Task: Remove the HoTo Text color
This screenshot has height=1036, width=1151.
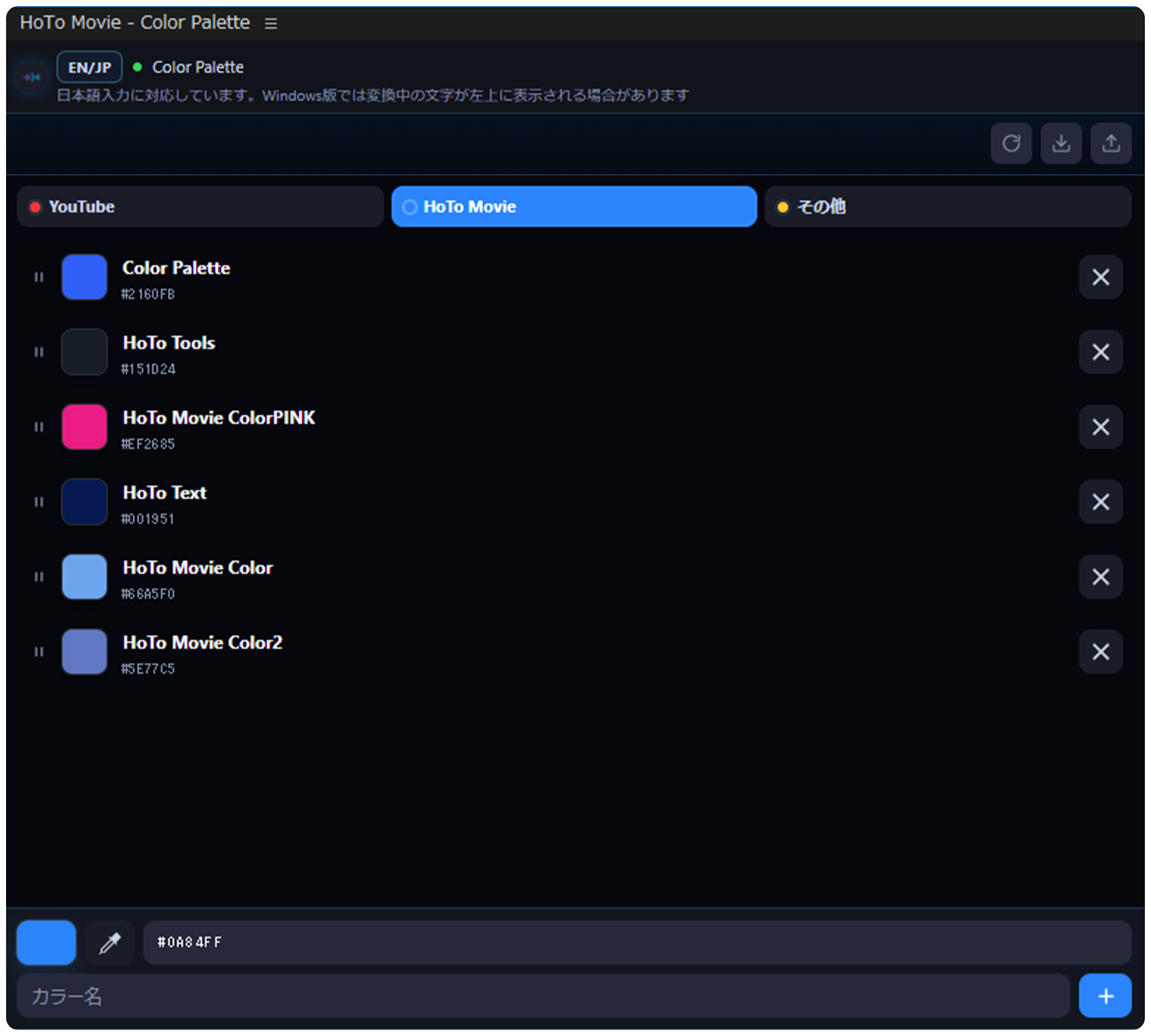Action: 1101,502
